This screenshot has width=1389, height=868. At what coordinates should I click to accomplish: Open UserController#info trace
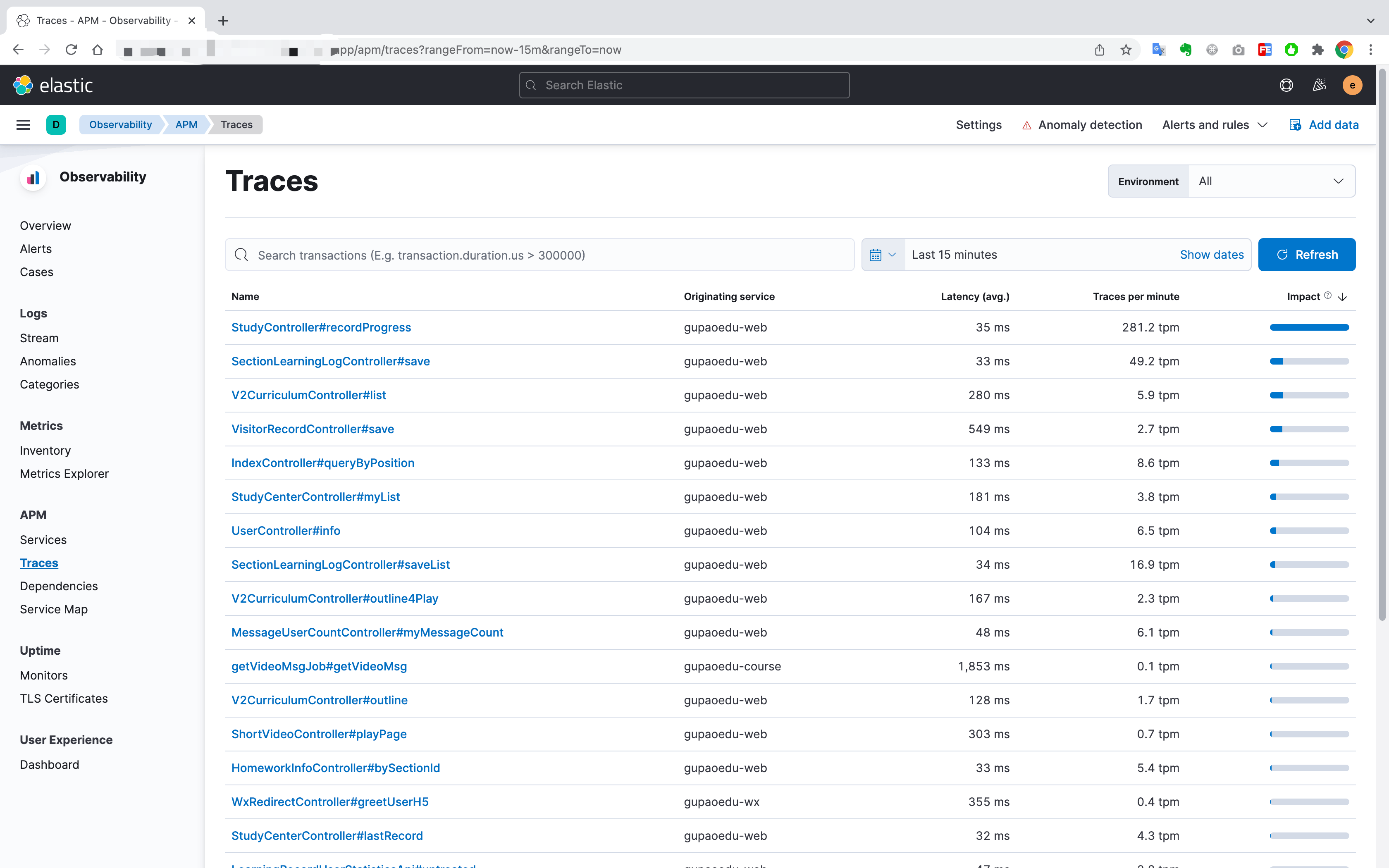[285, 530]
